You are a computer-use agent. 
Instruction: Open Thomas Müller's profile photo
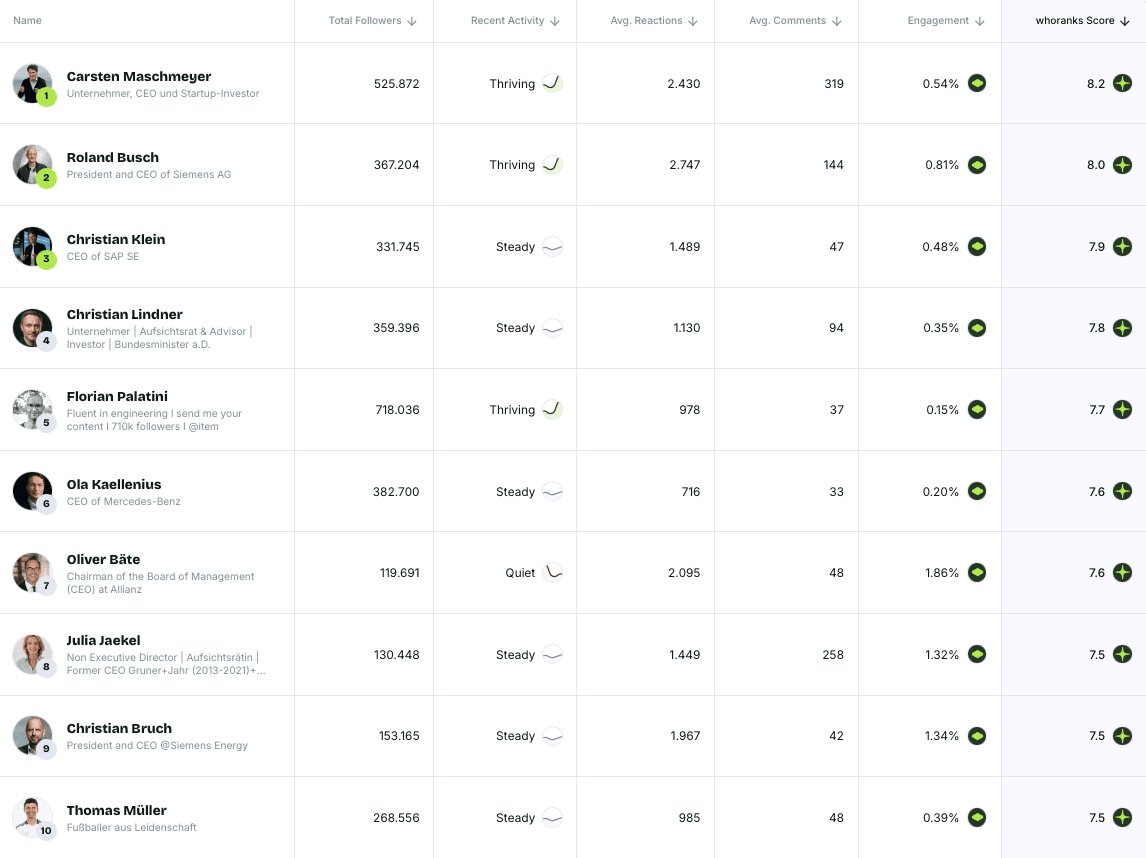[x=32, y=818]
